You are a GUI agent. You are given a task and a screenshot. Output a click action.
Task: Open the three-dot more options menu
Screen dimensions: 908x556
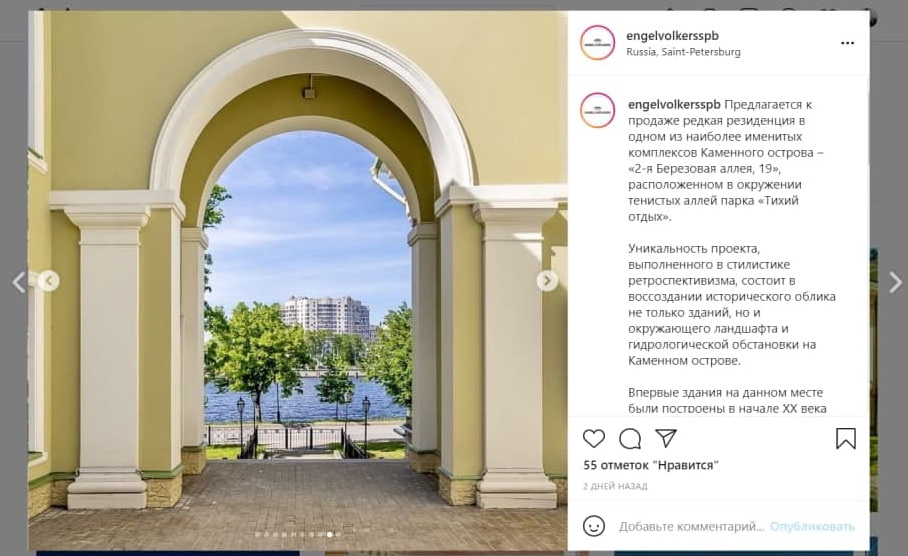pos(847,43)
